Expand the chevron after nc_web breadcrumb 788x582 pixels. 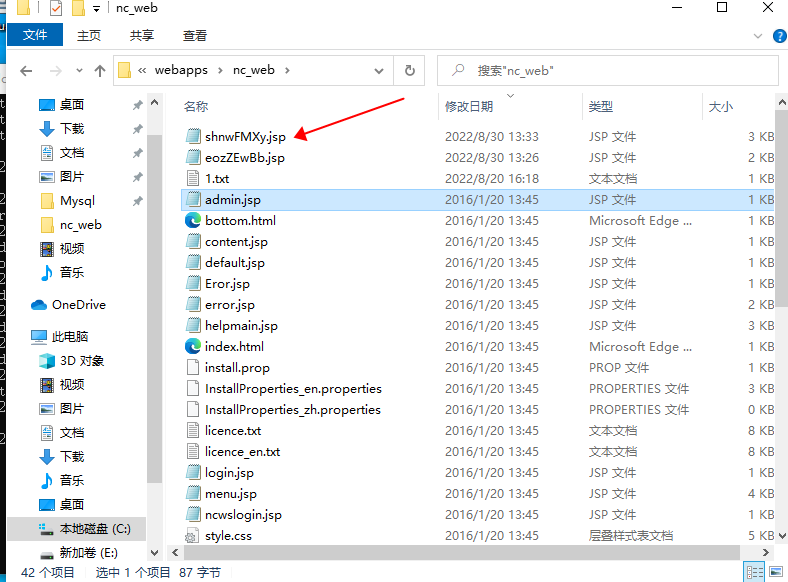tap(287, 70)
